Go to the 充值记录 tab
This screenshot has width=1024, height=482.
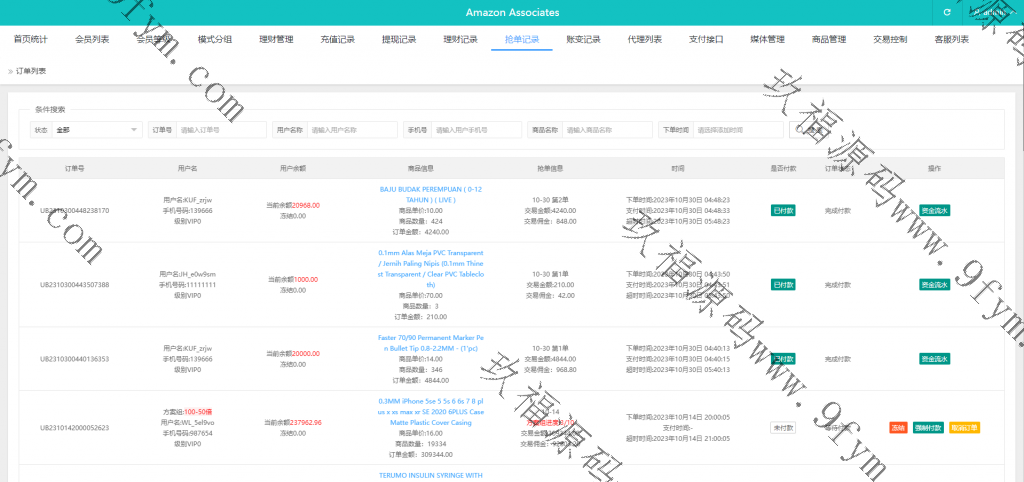(337, 40)
